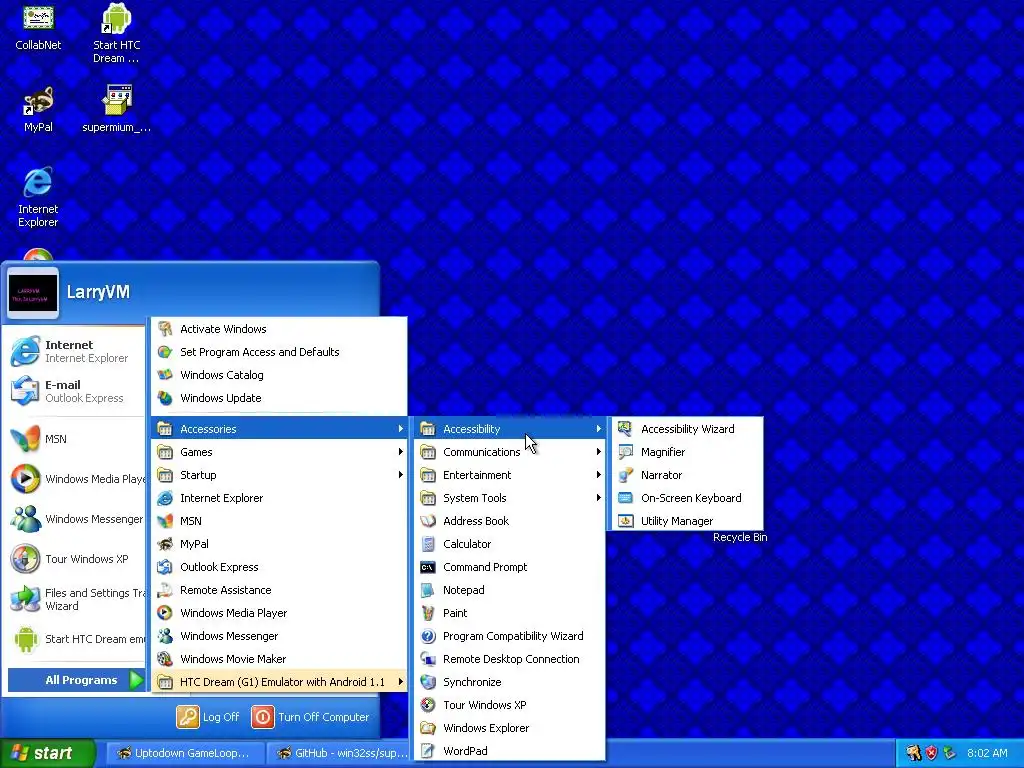Screen dimensions: 1024x768
Task: Start Narrator from Accessibility submenu
Action: point(684,475)
